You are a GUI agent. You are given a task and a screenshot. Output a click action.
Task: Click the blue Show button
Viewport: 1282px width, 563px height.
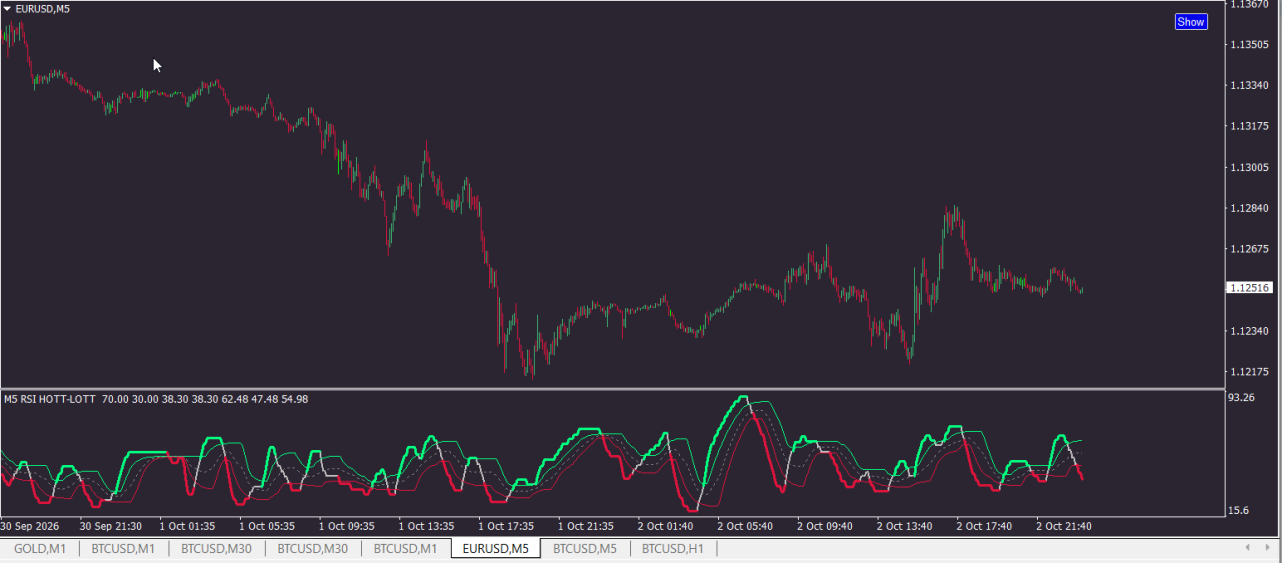pyautogui.click(x=1191, y=22)
